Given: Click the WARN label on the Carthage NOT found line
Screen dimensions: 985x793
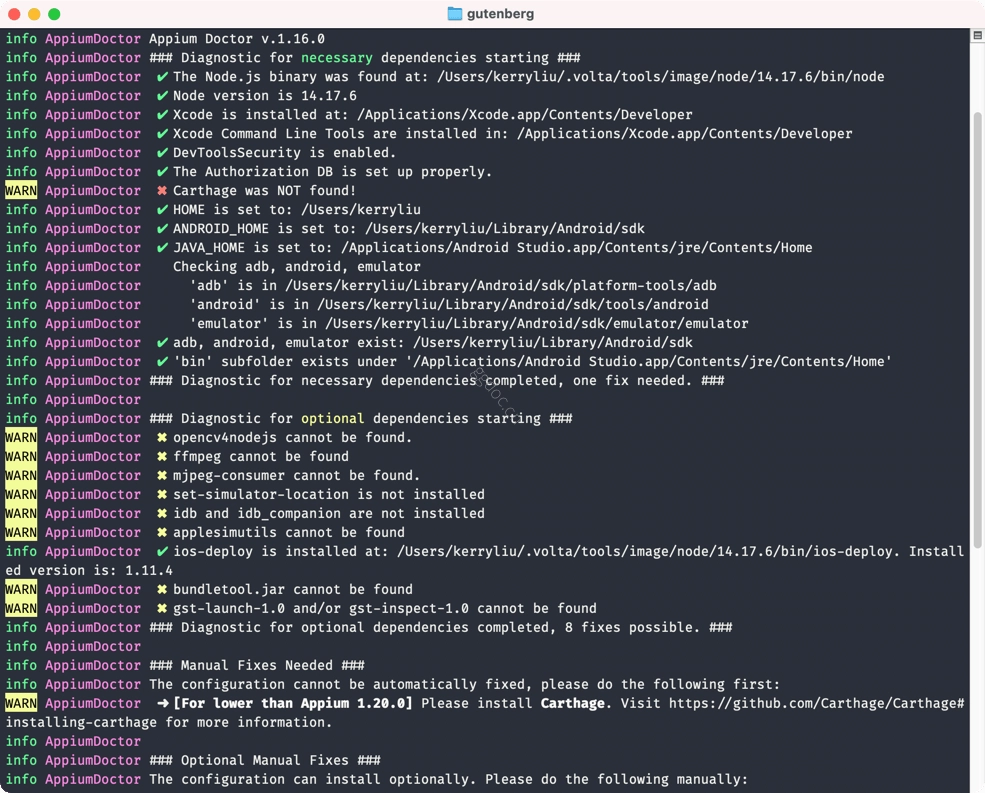Looking at the screenshot, I should click(21, 190).
